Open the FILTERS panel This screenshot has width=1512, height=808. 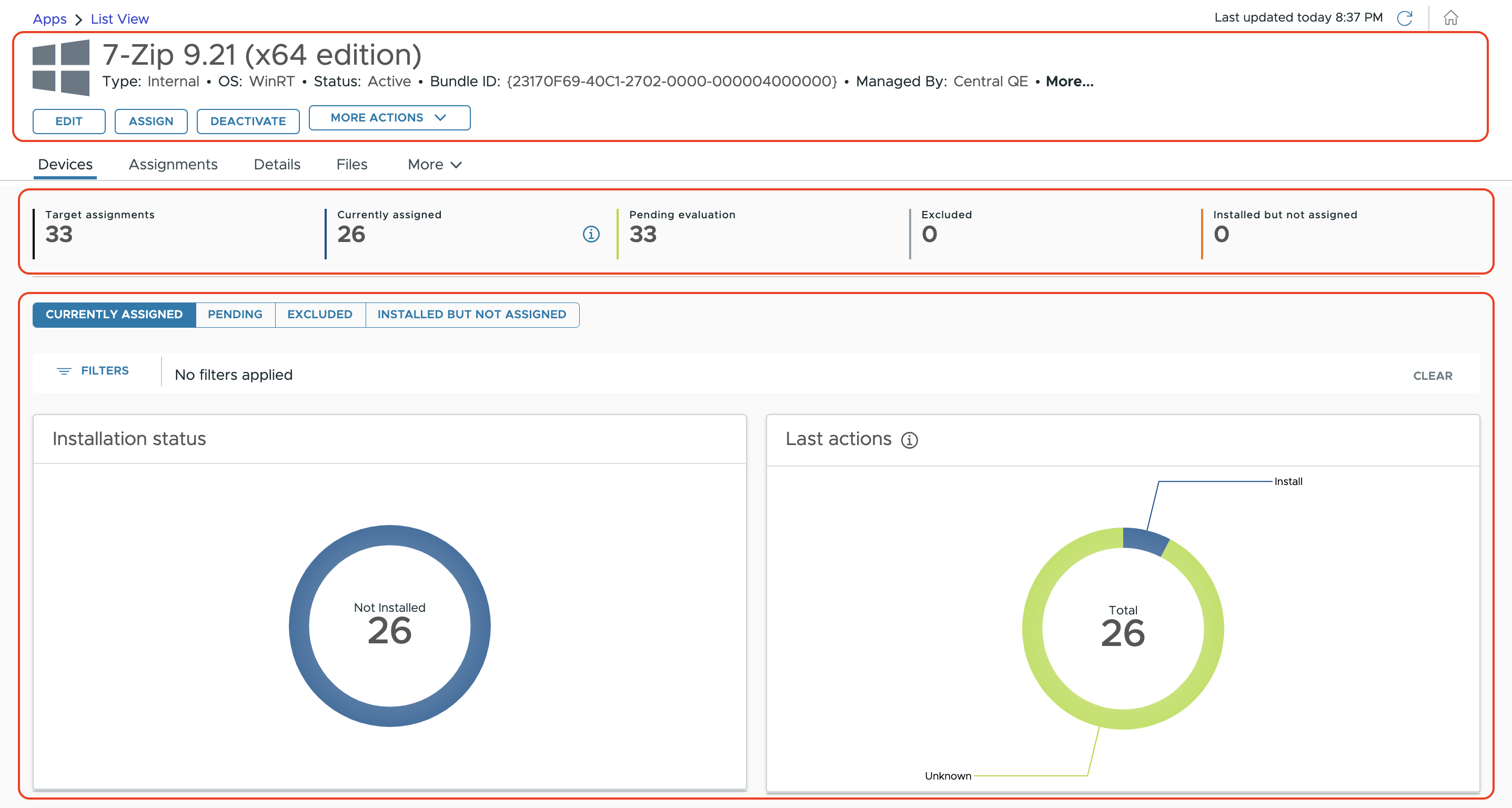[93, 371]
